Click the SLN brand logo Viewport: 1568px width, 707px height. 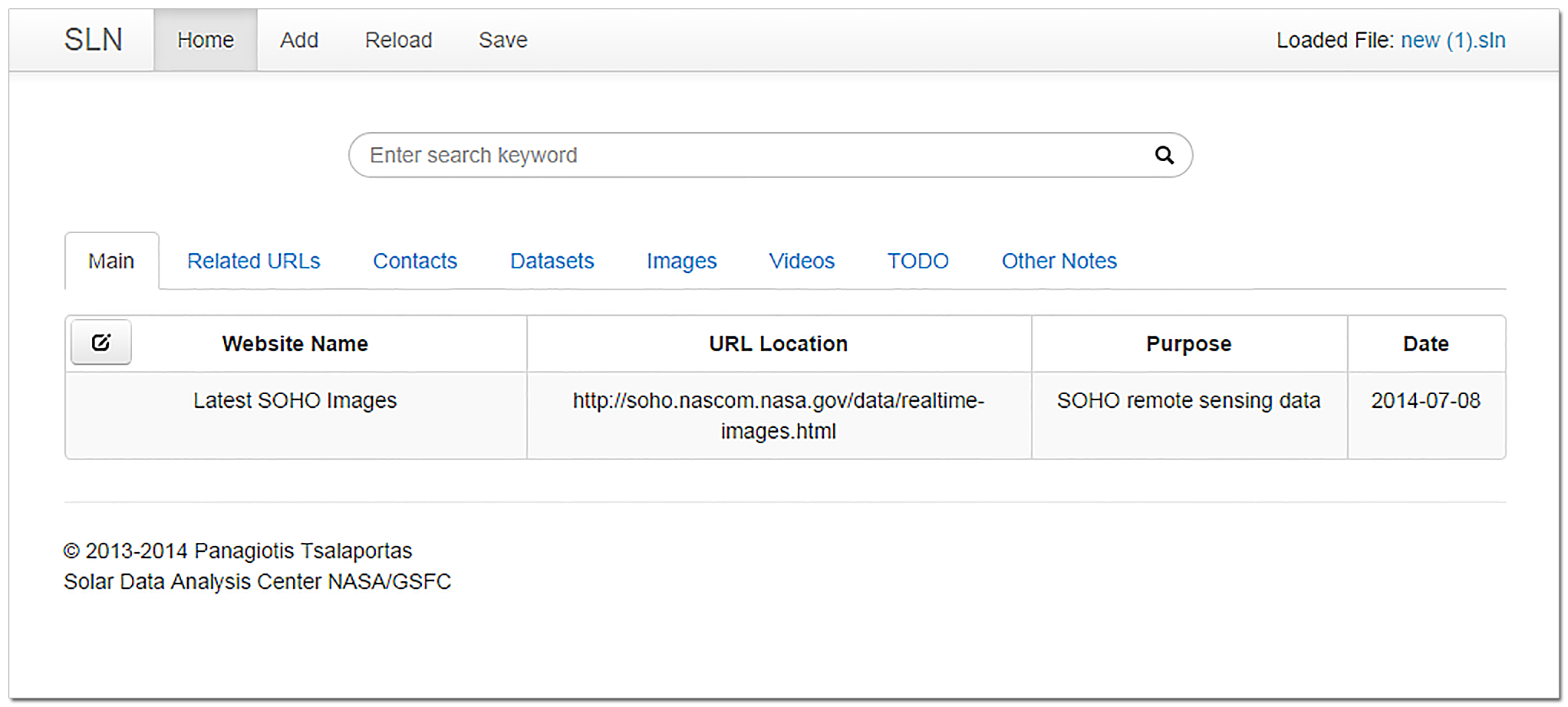coord(93,40)
